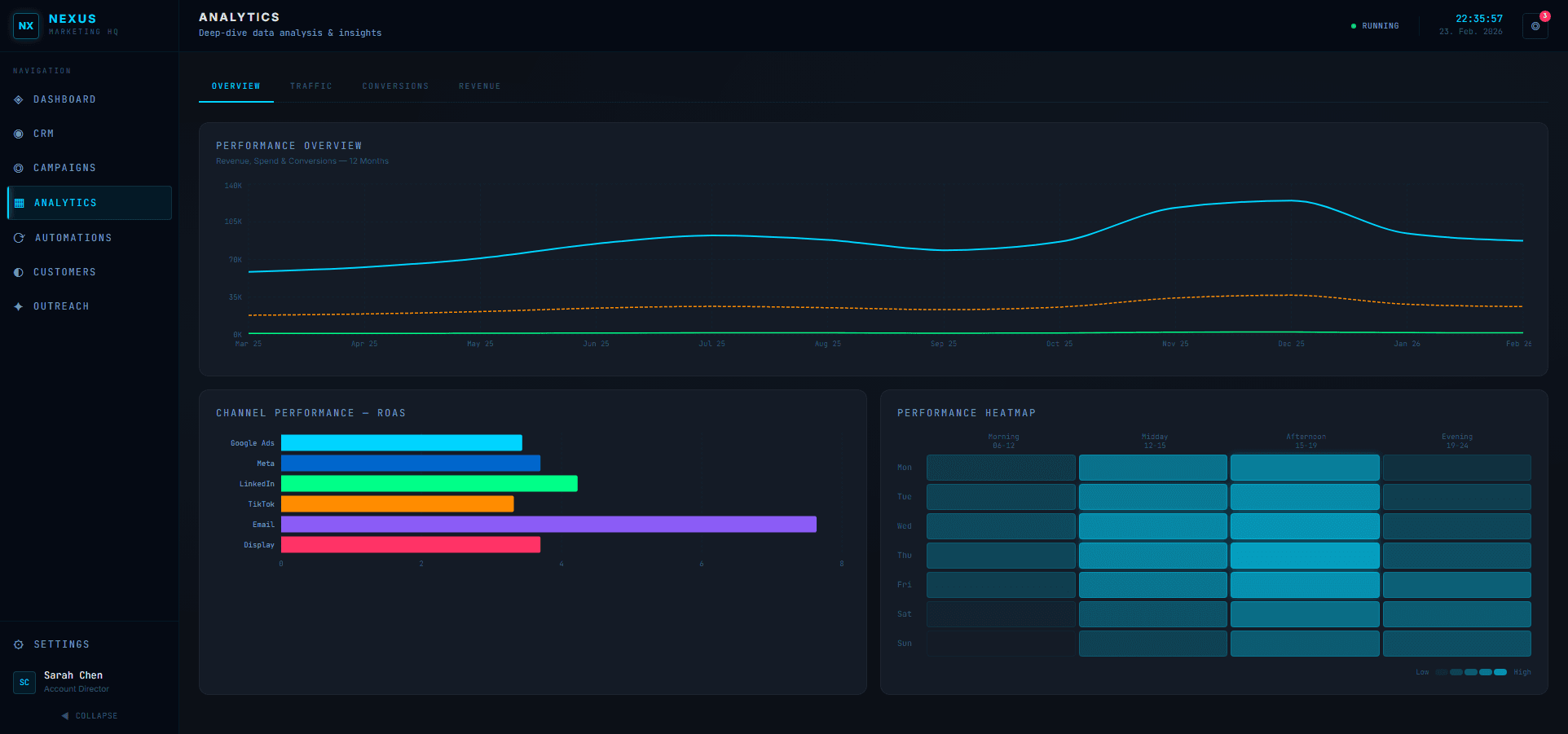Click the CRM circle icon in navigation
Screen dimensions: 1568x734
click(17, 134)
